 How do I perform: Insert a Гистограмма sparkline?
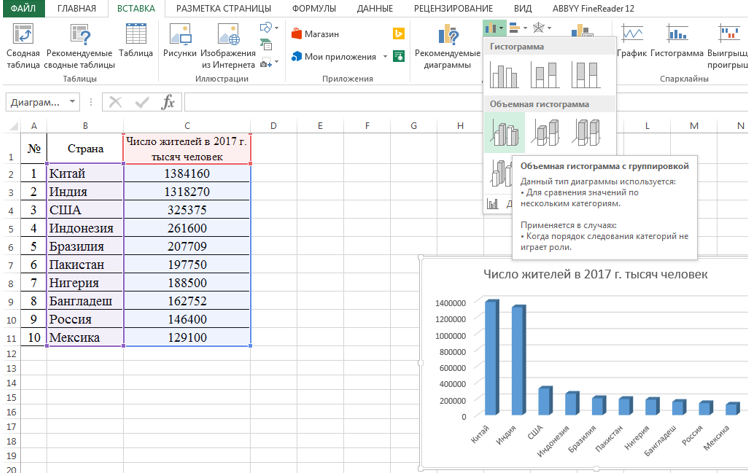point(676,38)
